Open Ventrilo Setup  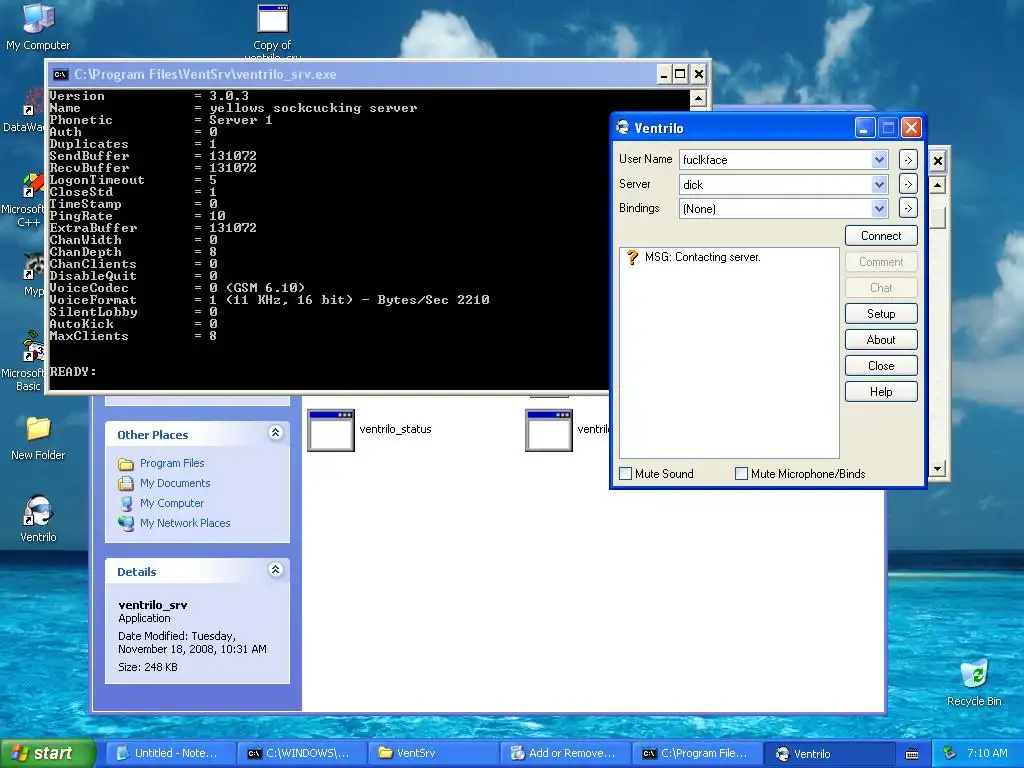pos(881,313)
